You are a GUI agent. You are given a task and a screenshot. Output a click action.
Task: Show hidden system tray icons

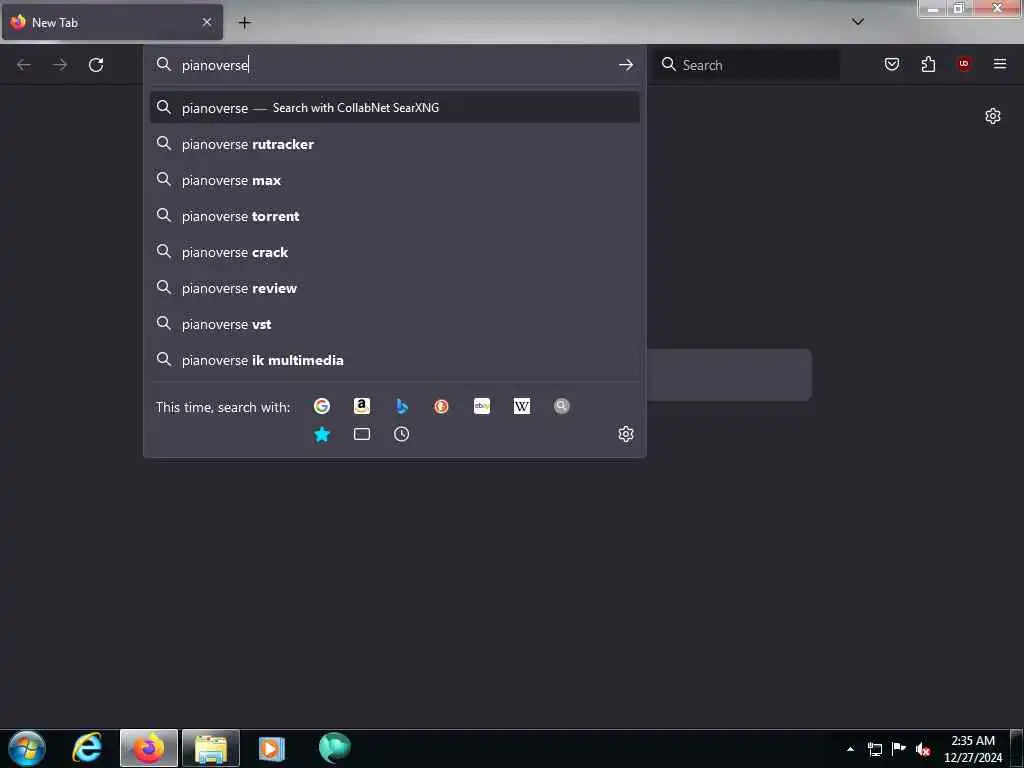(850, 749)
